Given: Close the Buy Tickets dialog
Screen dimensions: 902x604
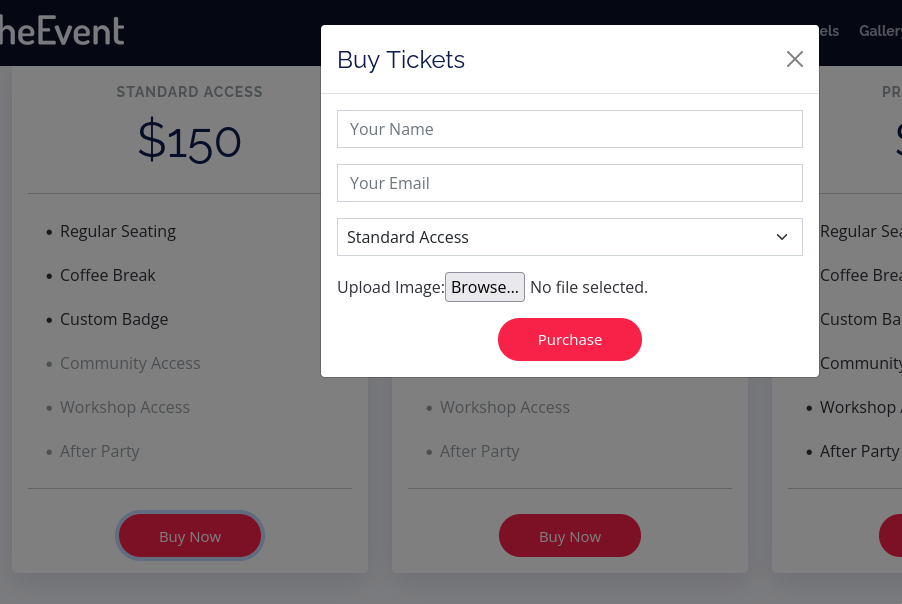Looking at the screenshot, I should click(795, 59).
